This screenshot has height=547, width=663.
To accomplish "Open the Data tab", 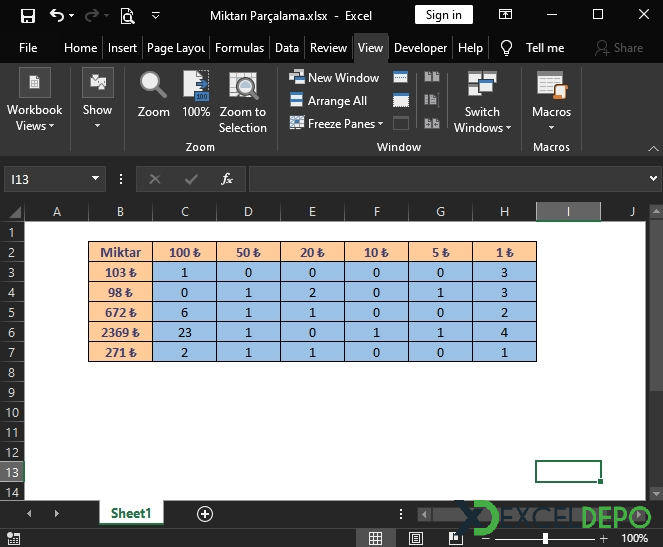I will pyautogui.click(x=287, y=48).
